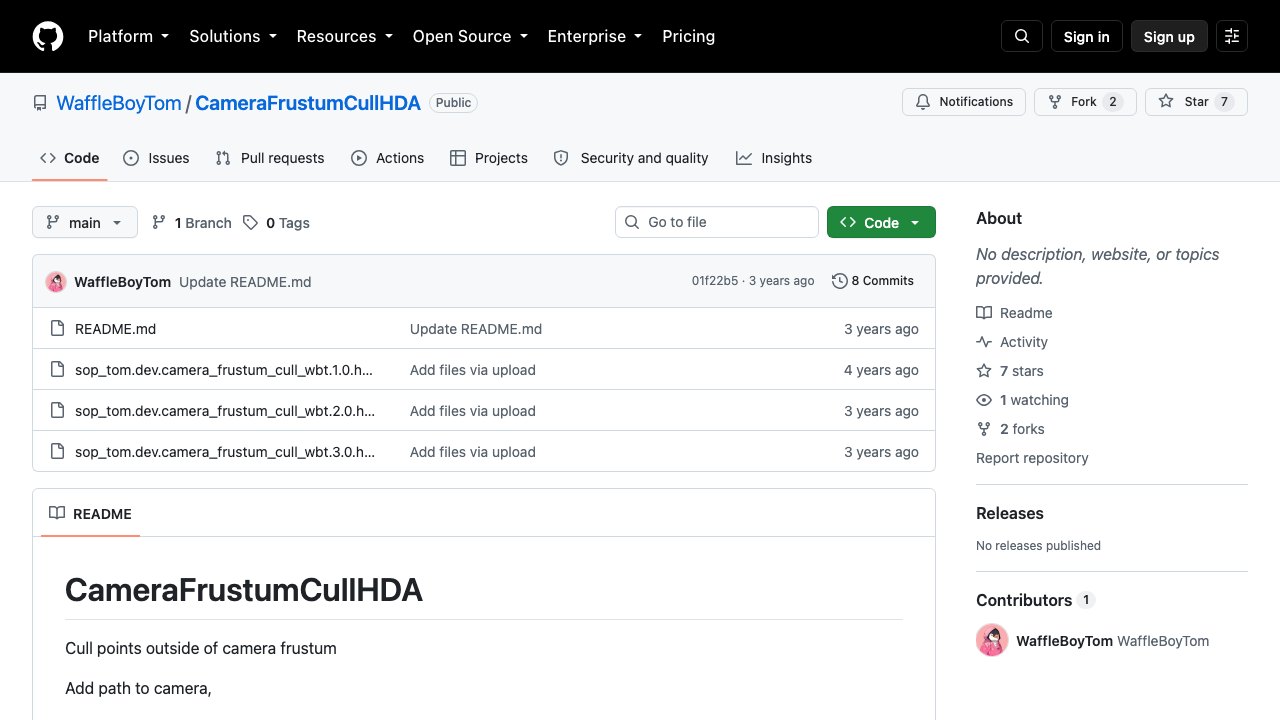View 1 Branch list
Viewport: 1280px width, 720px height.
pos(191,223)
